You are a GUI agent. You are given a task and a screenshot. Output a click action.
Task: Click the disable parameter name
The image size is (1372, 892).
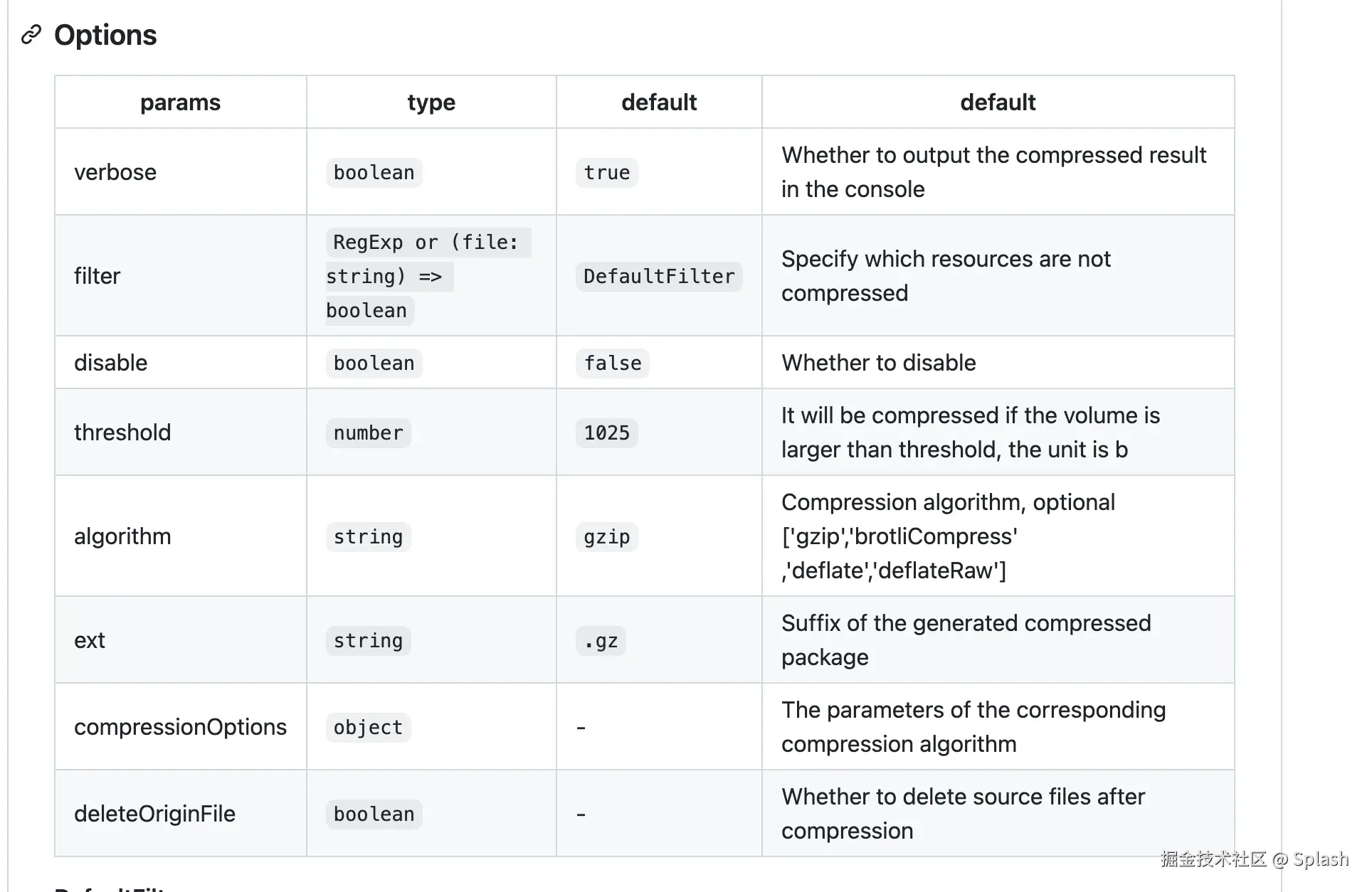click(110, 363)
